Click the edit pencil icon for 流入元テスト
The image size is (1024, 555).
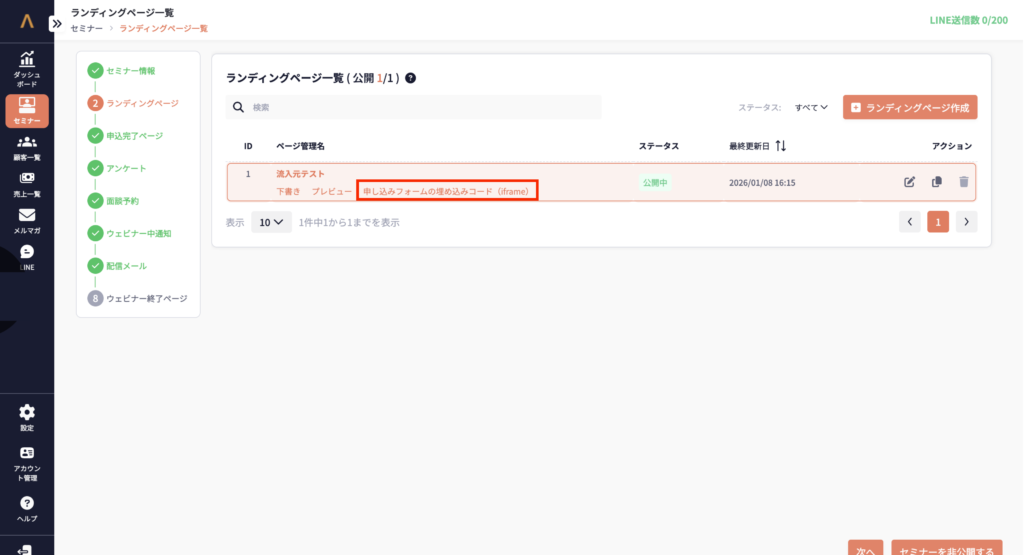909,182
